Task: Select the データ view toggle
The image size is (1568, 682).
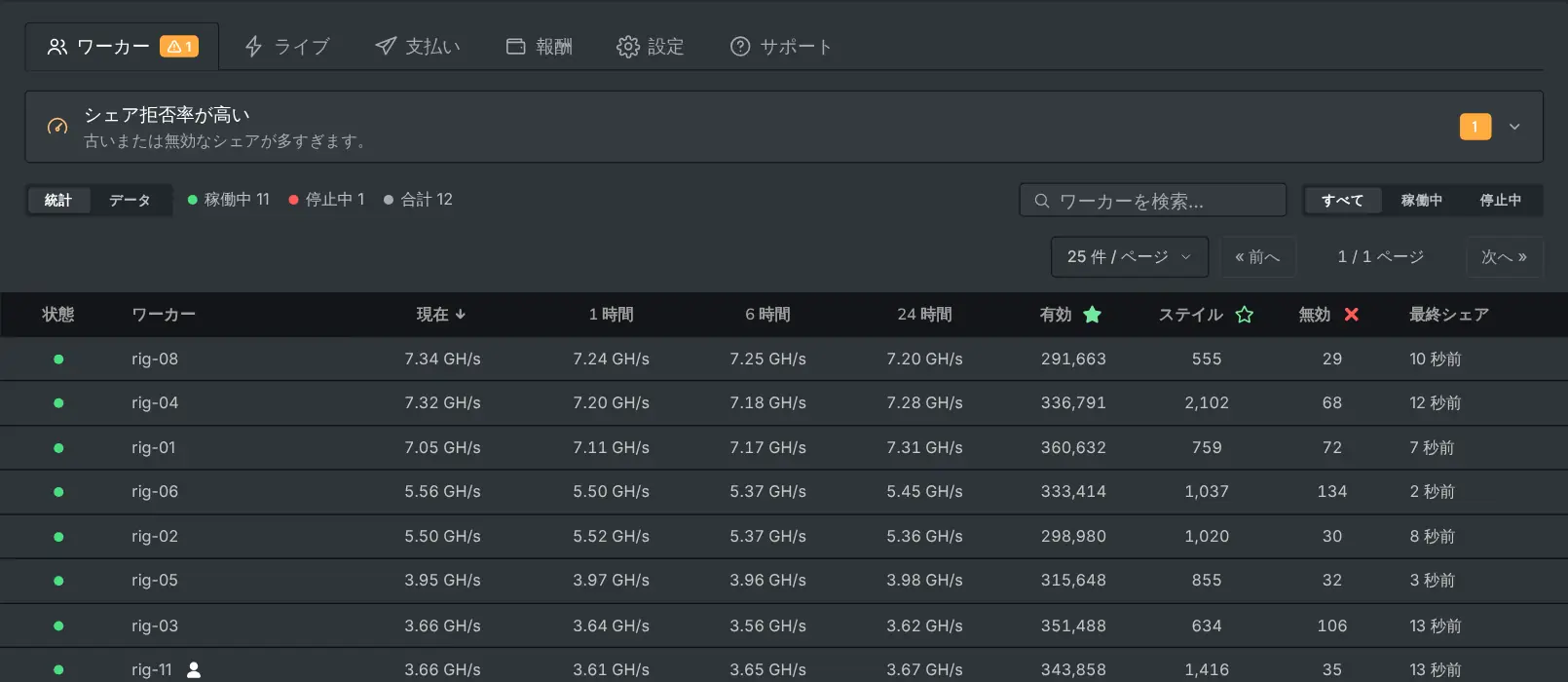Action: click(130, 200)
